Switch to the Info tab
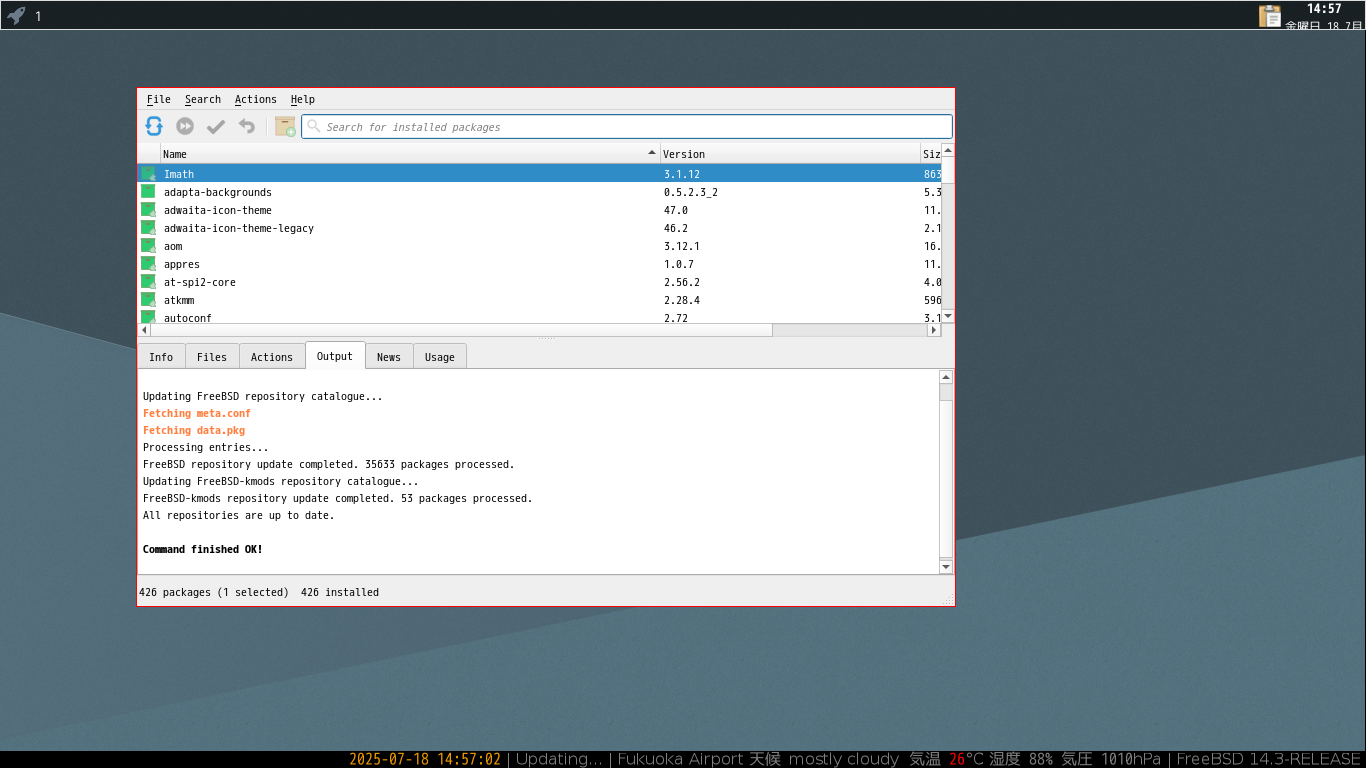This screenshot has height=768, width=1366. pos(161,357)
